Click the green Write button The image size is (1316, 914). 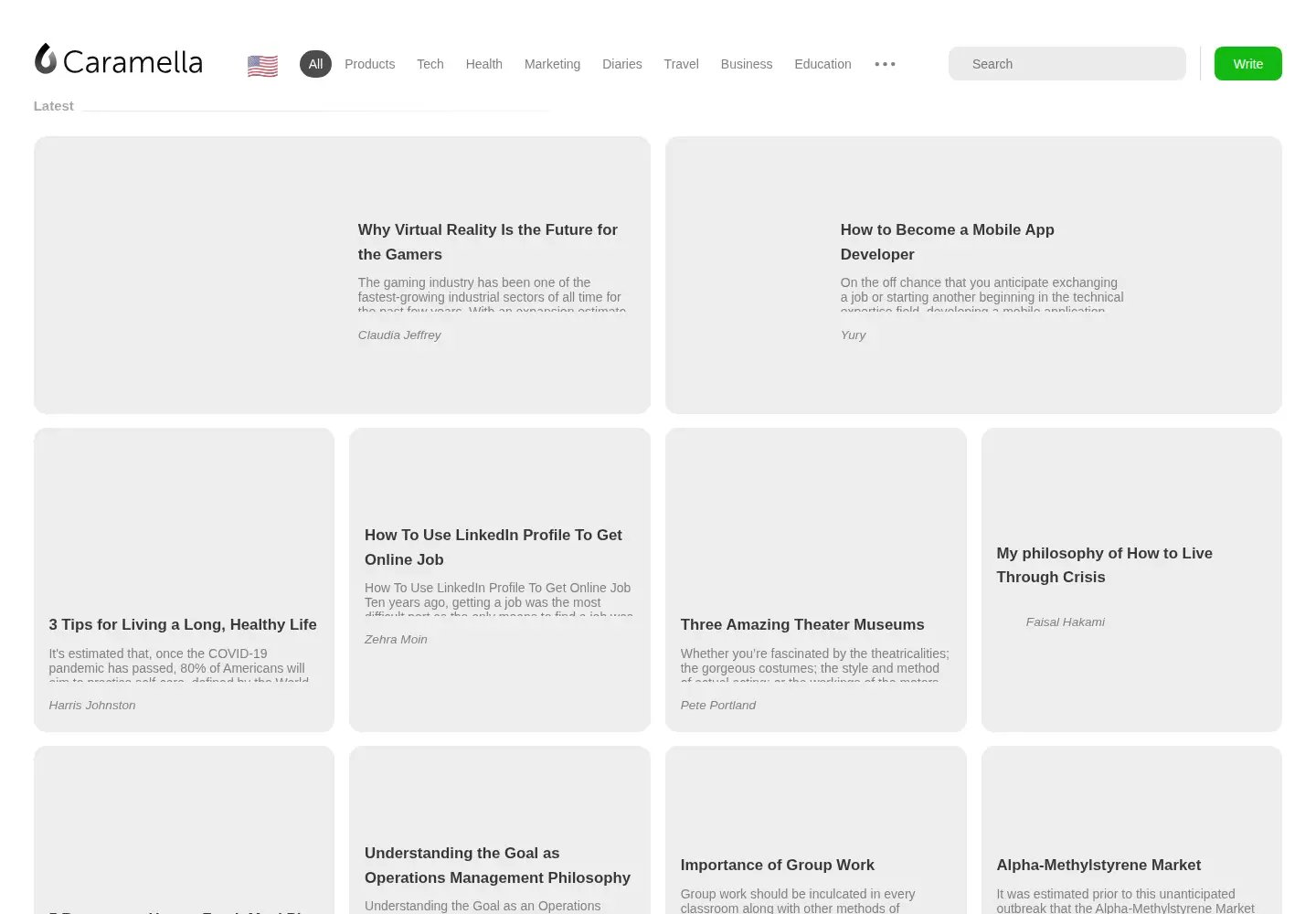click(1248, 64)
